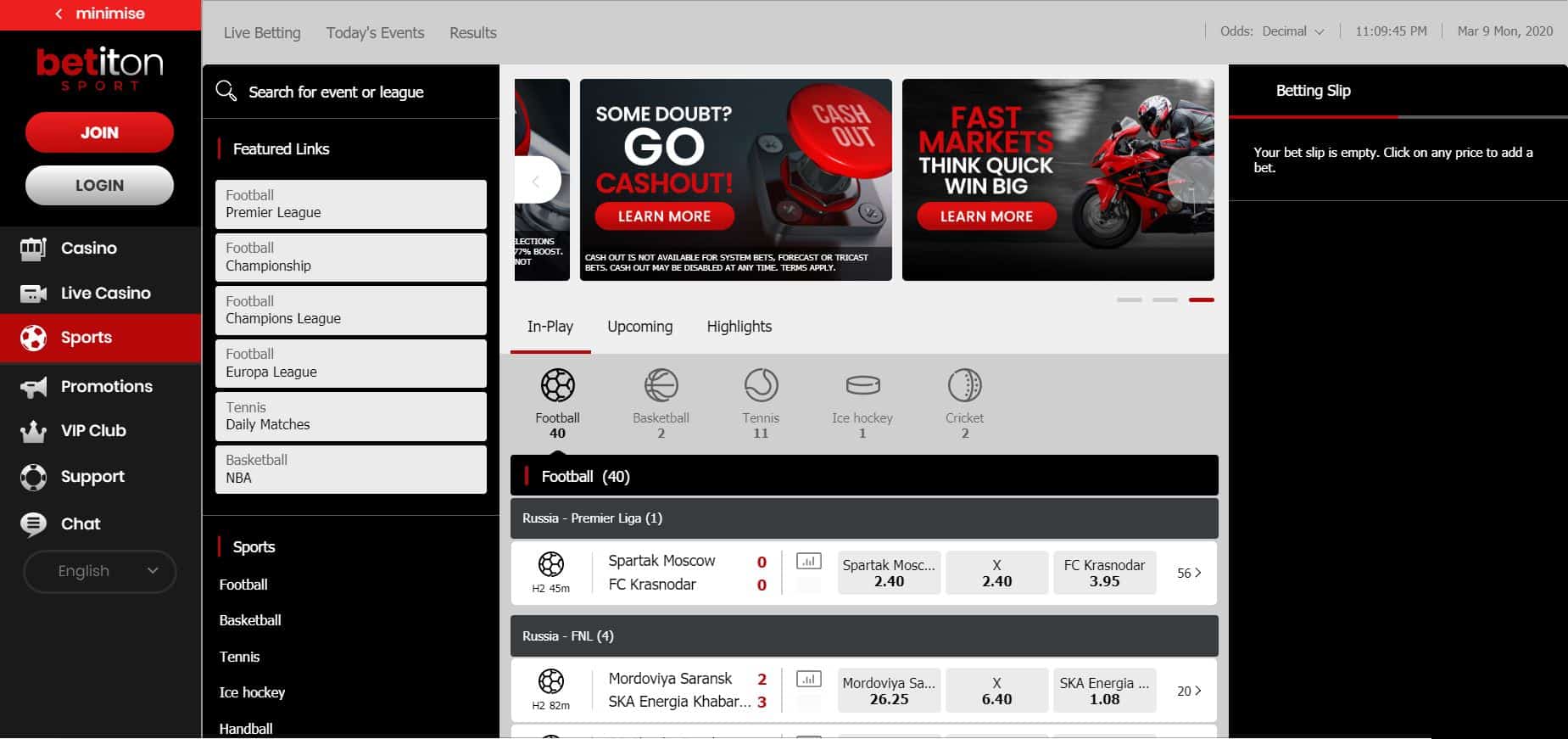This screenshot has width=1568, height=739.
Task: Open Football Championship featured link
Action: 351,257
